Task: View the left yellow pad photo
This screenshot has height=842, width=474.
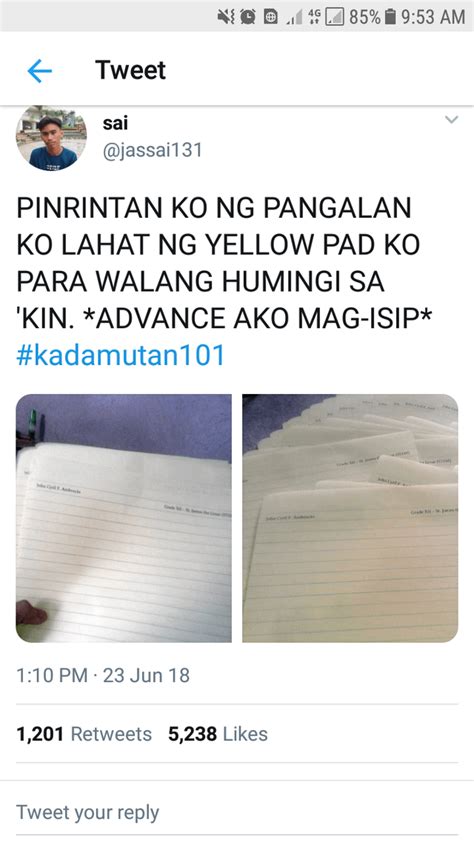Action: pyautogui.click(x=124, y=518)
